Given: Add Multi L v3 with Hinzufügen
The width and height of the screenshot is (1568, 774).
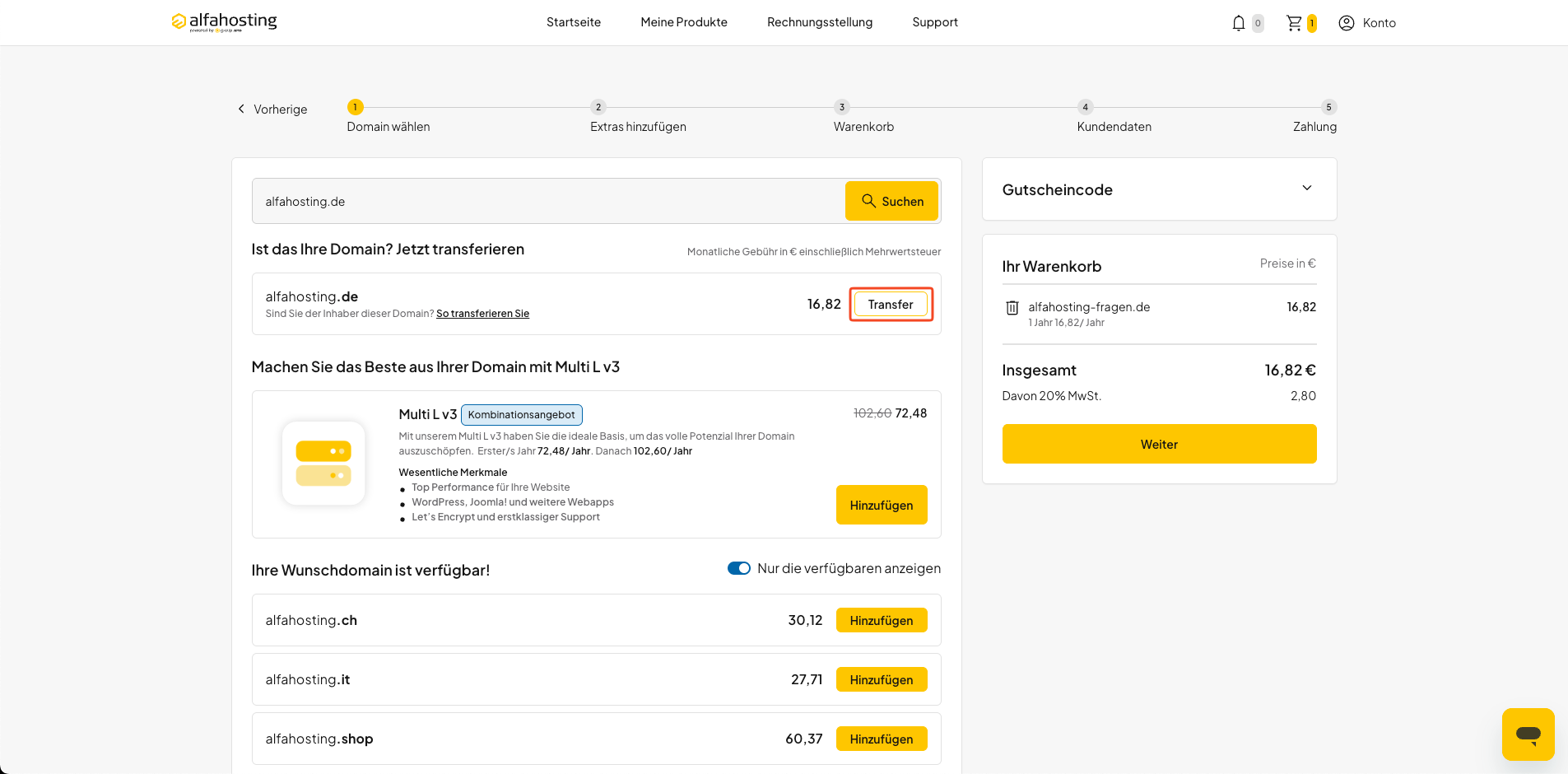Looking at the screenshot, I should 882,505.
